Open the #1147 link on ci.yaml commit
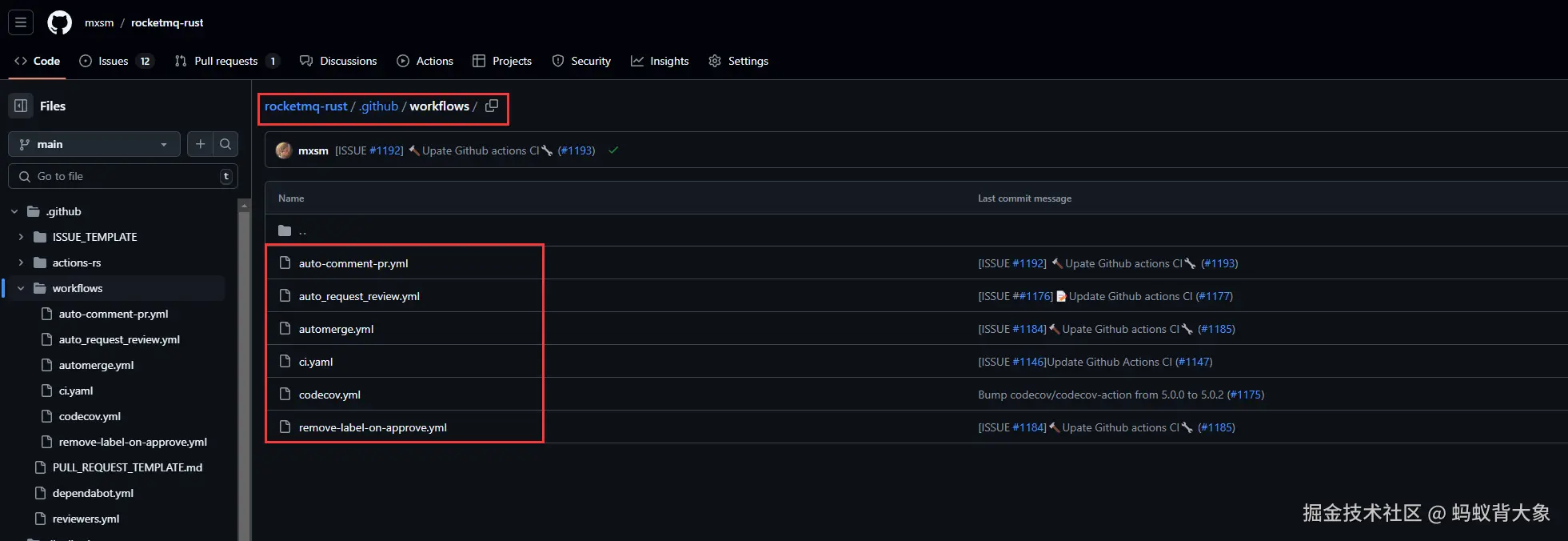The width and height of the screenshot is (1568, 541). (x=1194, y=362)
